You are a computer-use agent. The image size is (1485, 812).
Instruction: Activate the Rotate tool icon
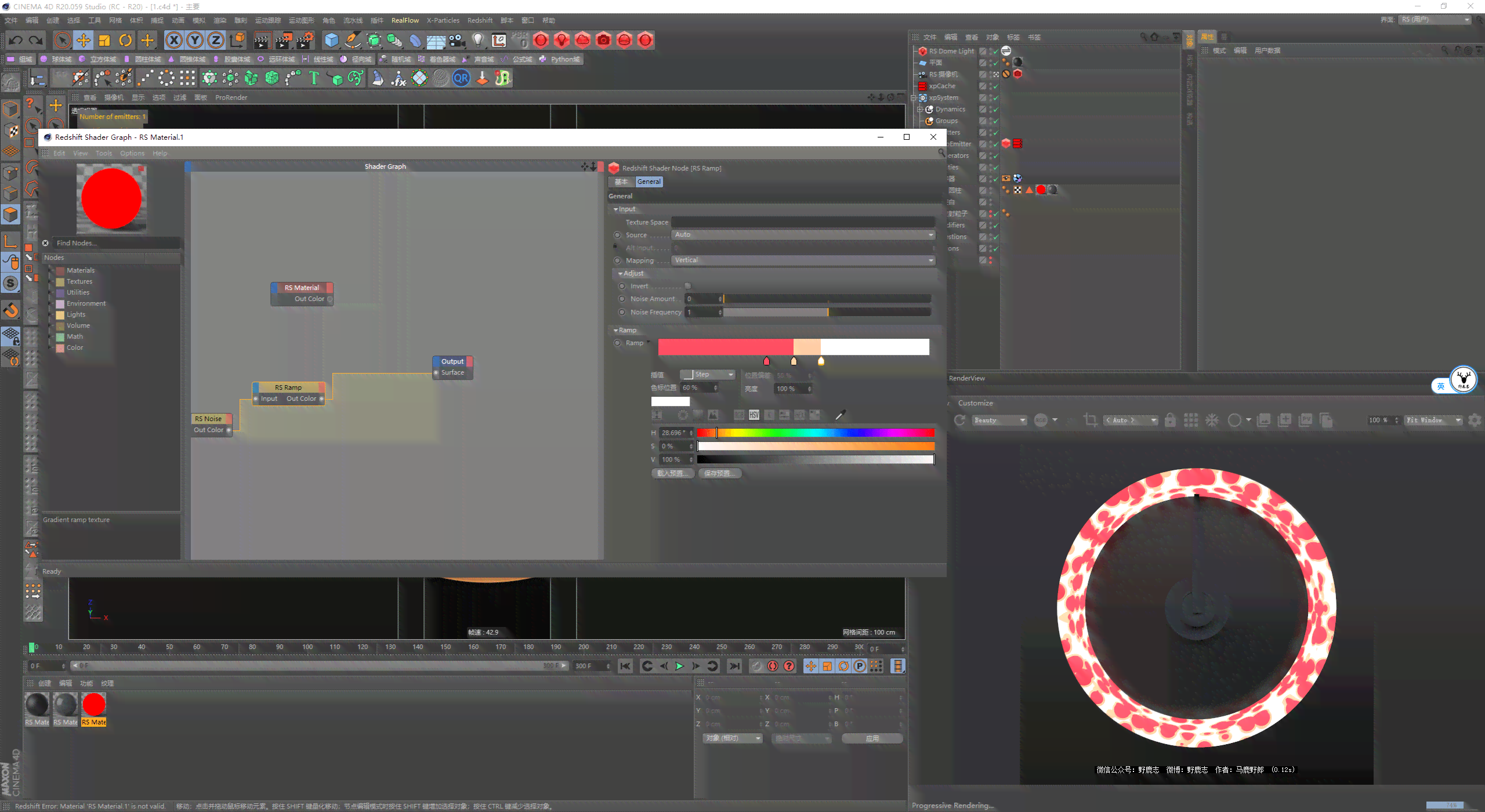coord(125,40)
